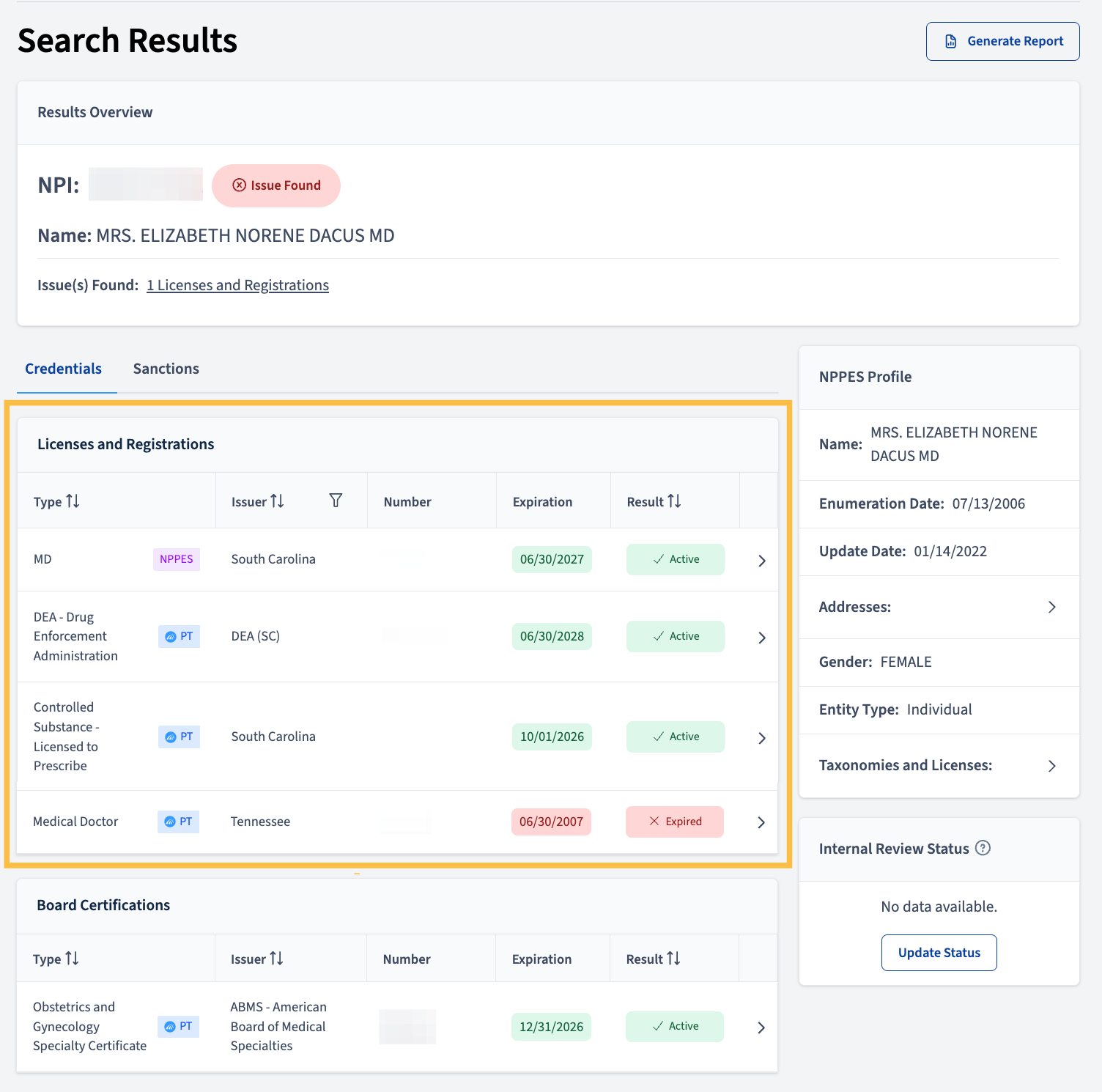The image size is (1102, 1092).
Task: Click the Active badge on DEA row
Action: tap(676, 636)
